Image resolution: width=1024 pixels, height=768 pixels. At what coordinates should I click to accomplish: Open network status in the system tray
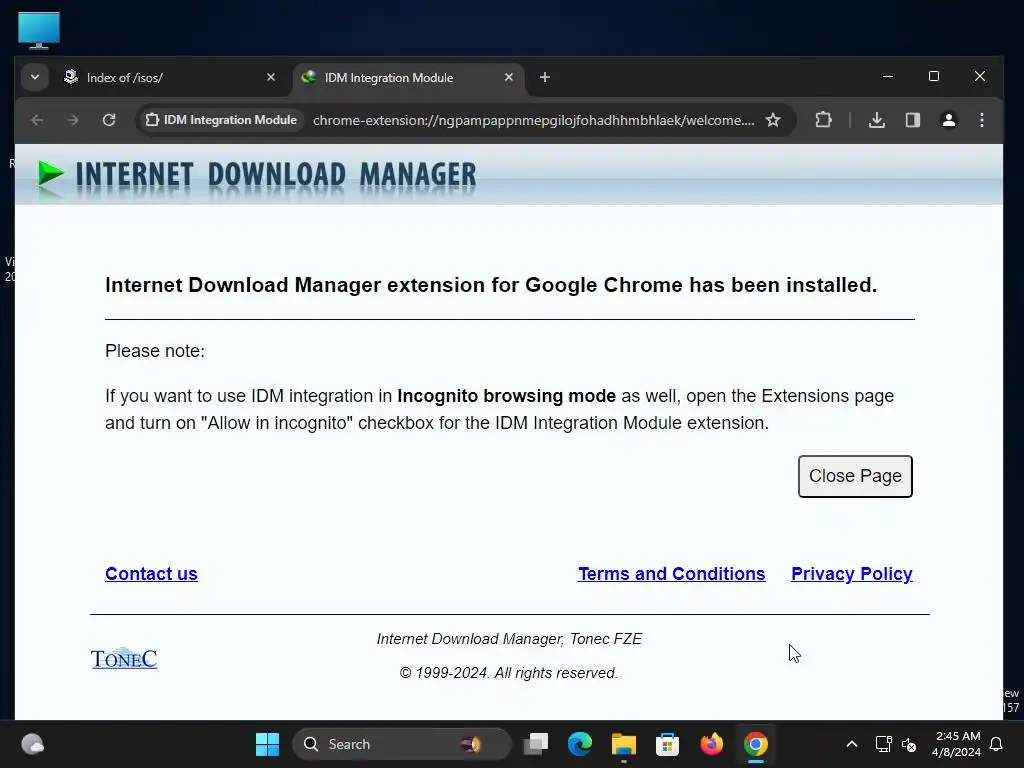tap(883, 744)
